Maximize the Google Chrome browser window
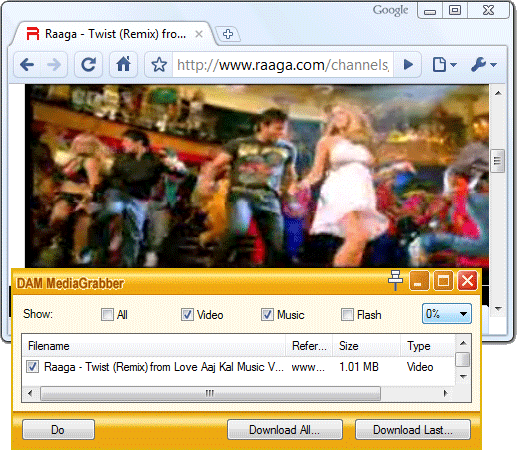This screenshot has width=517, height=450. click(455, 11)
